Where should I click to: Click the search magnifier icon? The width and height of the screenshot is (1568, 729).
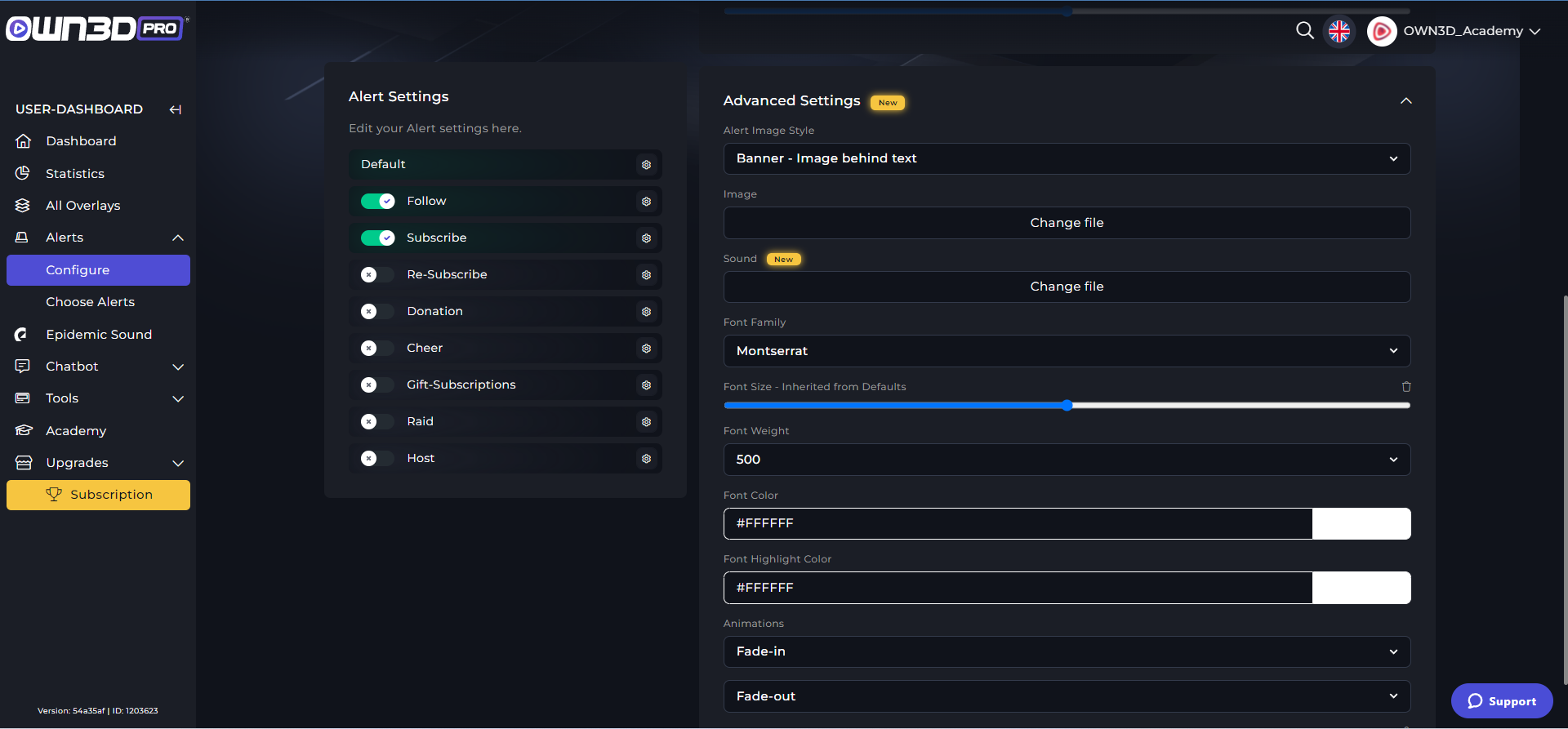click(x=1304, y=31)
